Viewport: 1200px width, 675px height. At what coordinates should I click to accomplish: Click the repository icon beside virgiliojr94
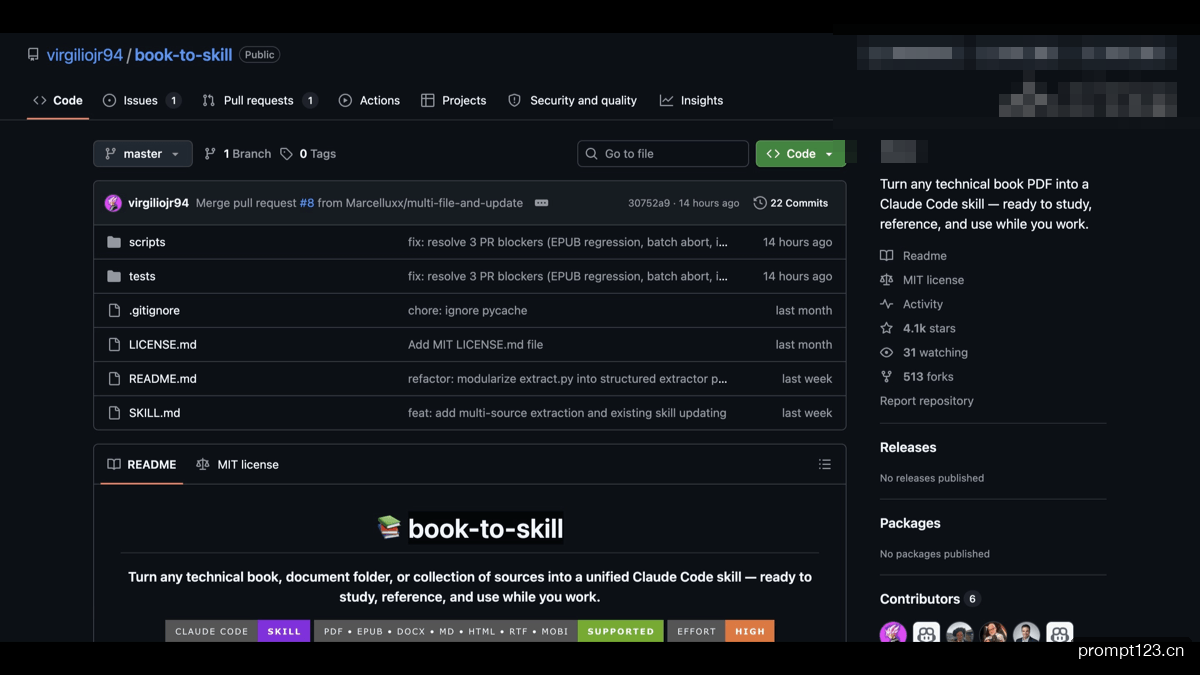pos(33,55)
